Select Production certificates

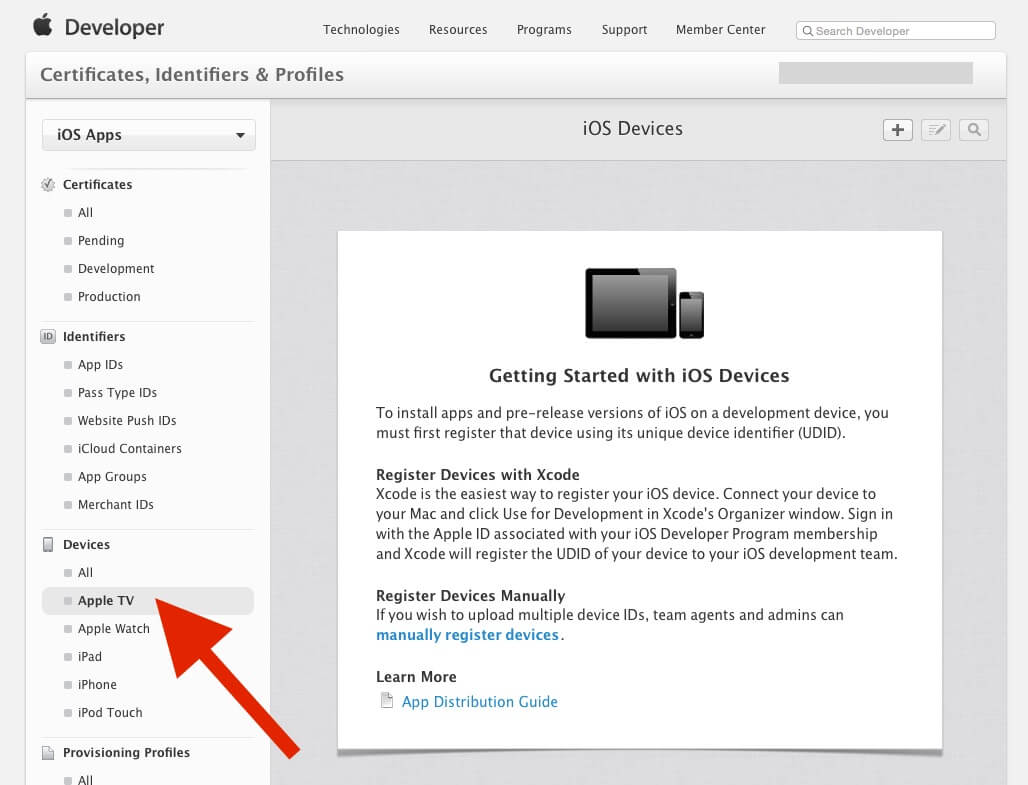[x=109, y=297]
